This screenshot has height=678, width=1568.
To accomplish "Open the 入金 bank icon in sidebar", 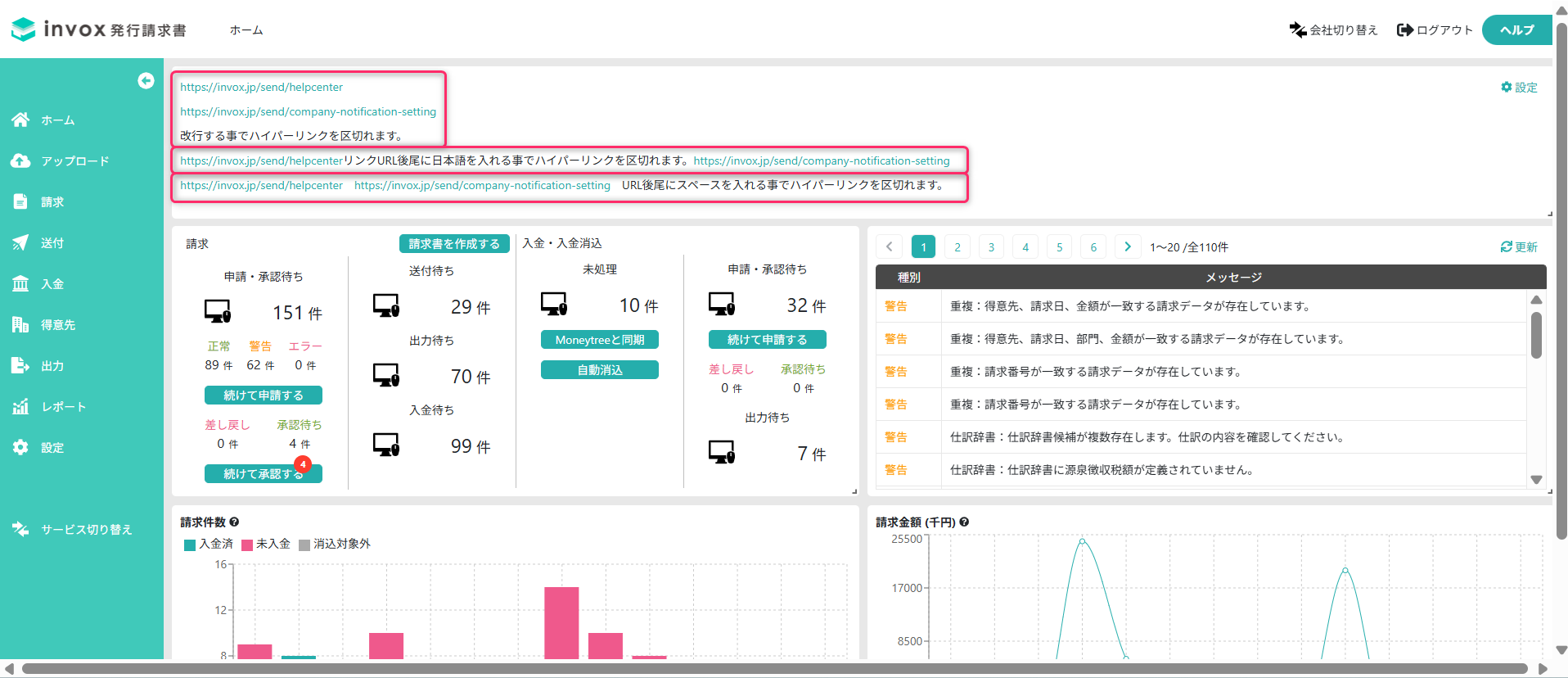I will click(20, 284).
